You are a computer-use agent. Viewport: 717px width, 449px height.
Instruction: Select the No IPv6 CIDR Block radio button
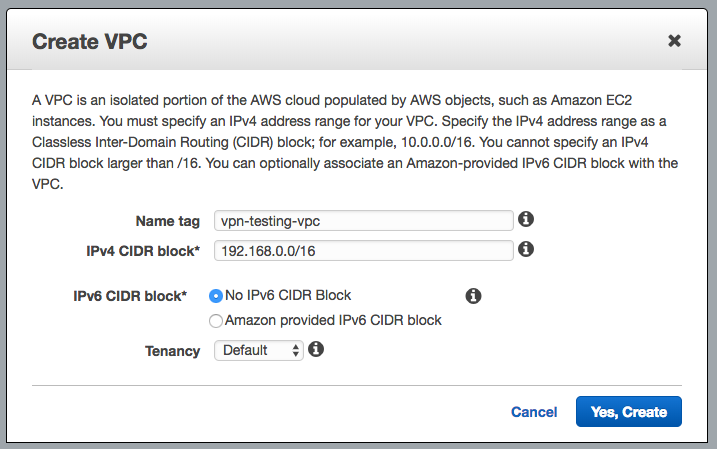point(215,296)
